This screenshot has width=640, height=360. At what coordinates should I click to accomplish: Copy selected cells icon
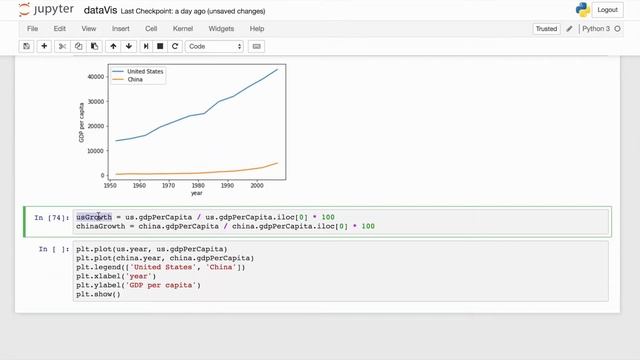coord(78,46)
